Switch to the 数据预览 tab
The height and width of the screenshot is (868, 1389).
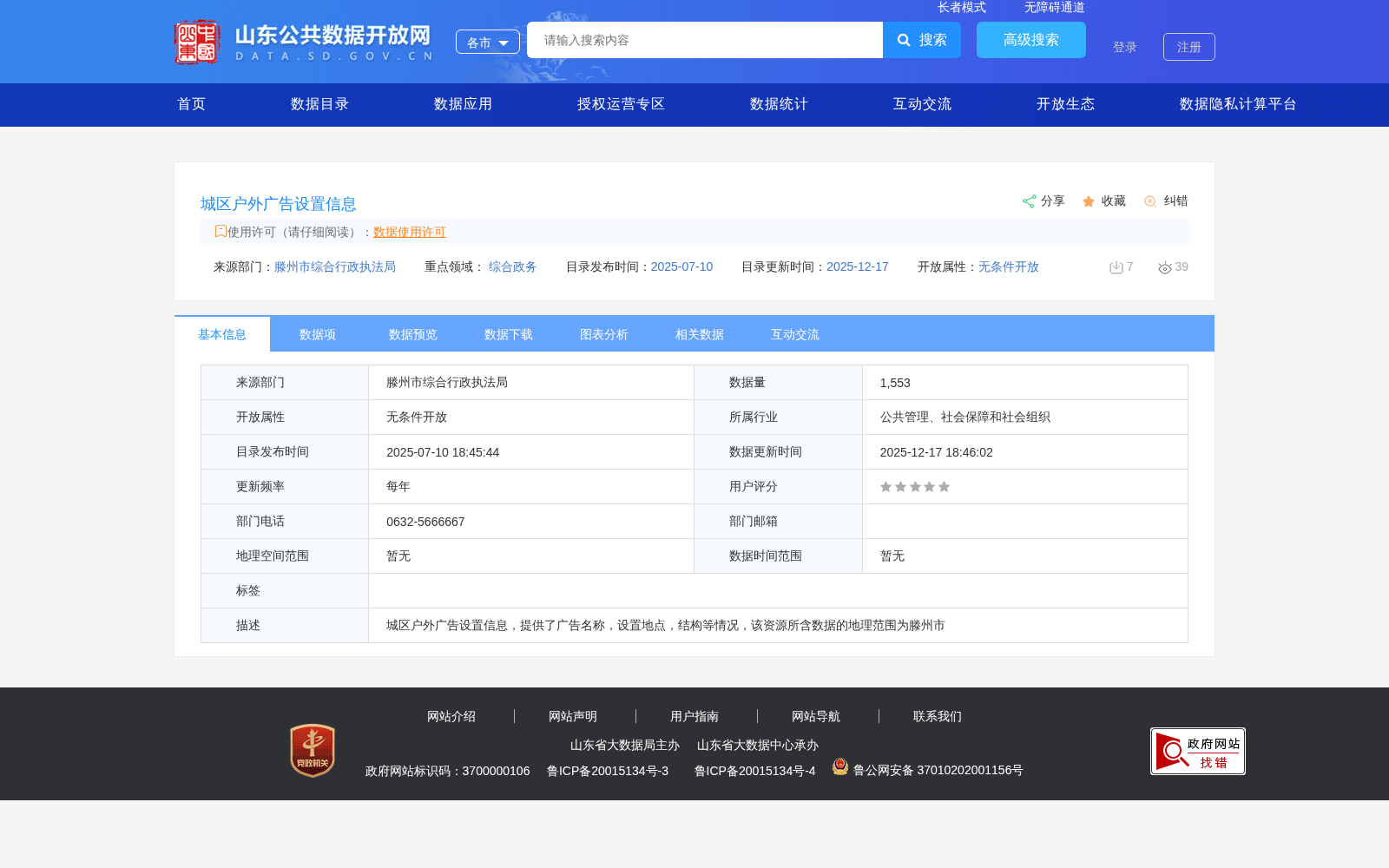pos(413,334)
